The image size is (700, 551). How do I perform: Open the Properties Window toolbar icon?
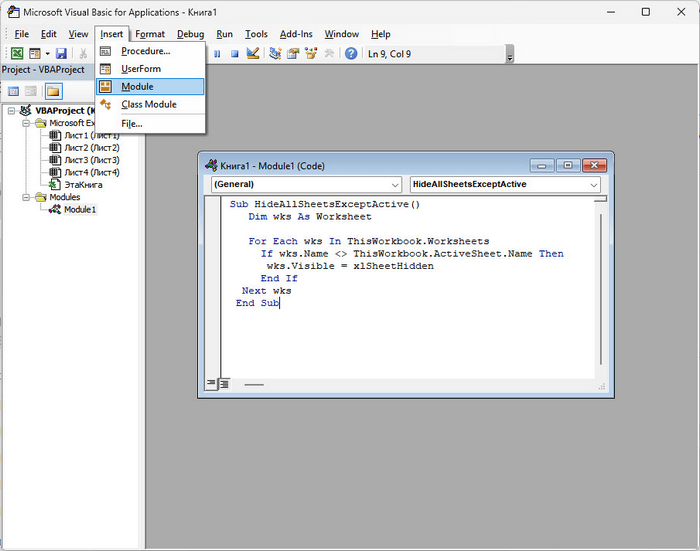(x=293, y=53)
